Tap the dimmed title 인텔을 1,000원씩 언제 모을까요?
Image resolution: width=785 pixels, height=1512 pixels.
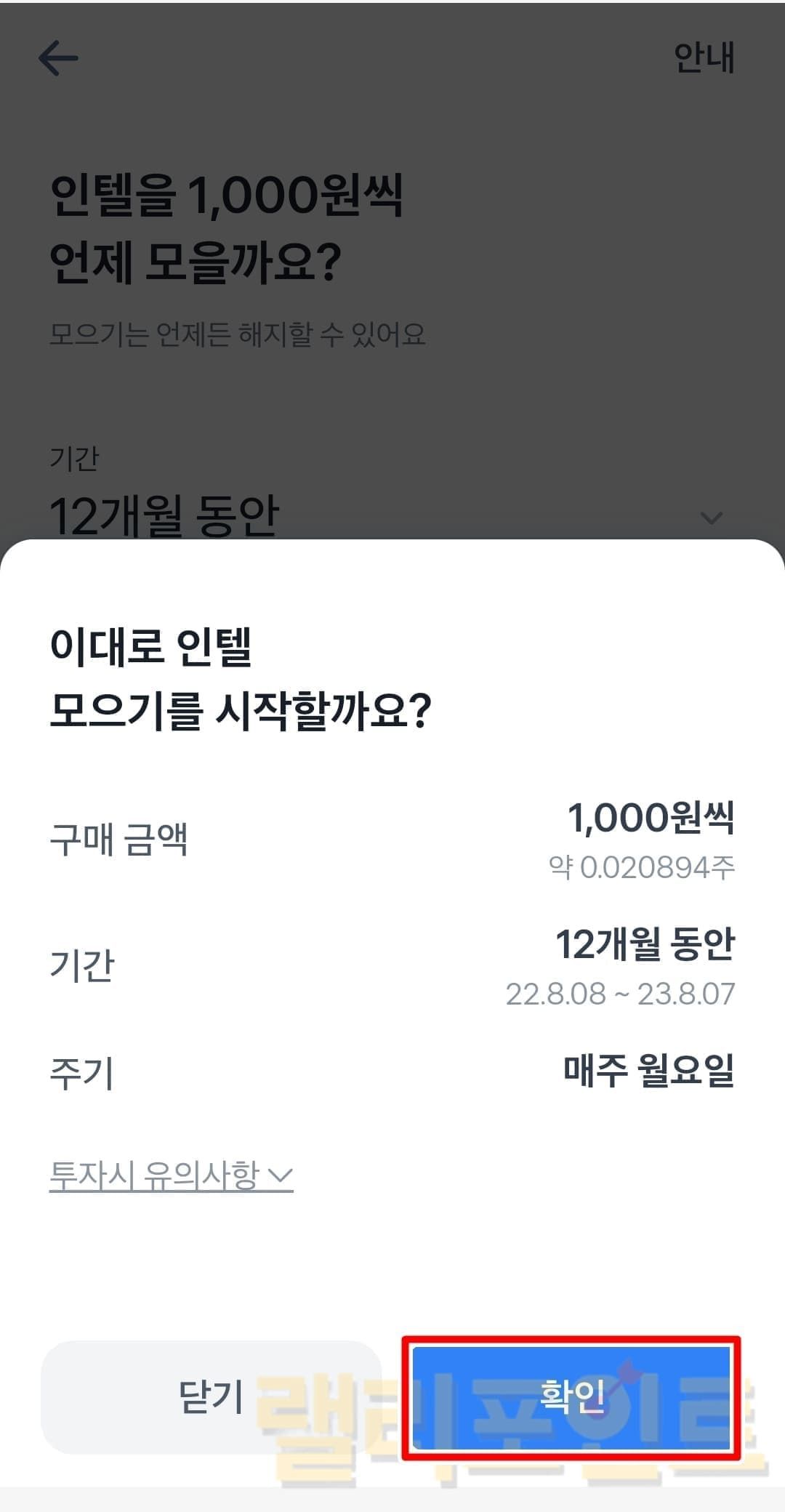(225, 228)
